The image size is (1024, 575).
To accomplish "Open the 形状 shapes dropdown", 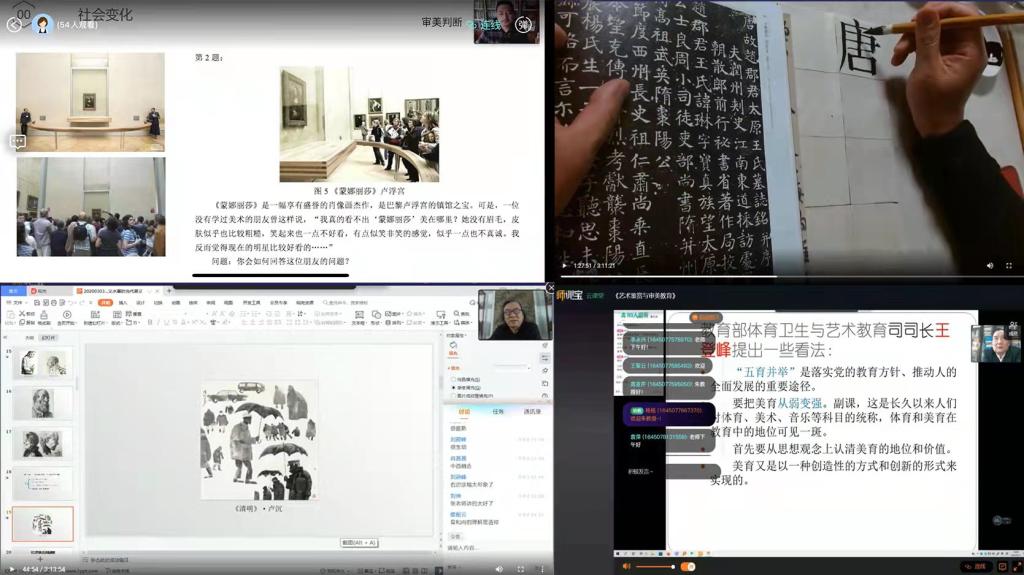I will click(376, 318).
